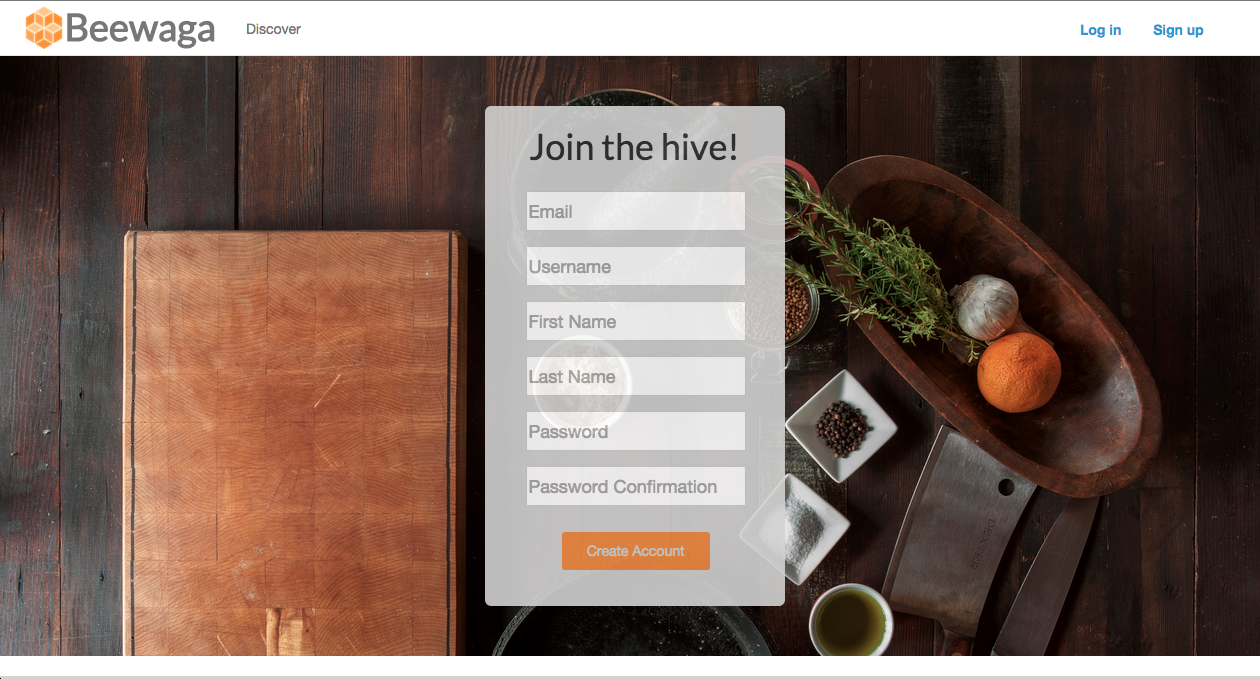Click the orange Beewaga honeycomb logo icon
The height and width of the screenshot is (679, 1260).
(44, 28)
